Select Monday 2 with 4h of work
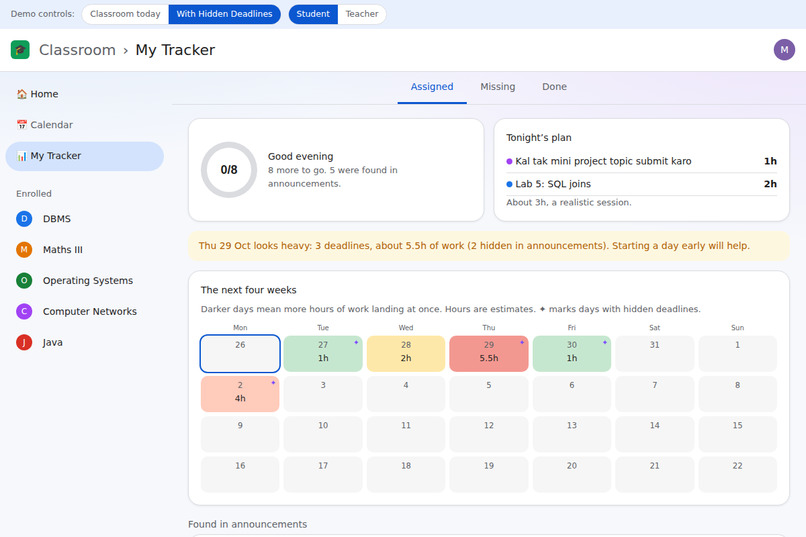This screenshot has width=806, height=537. click(240, 394)
